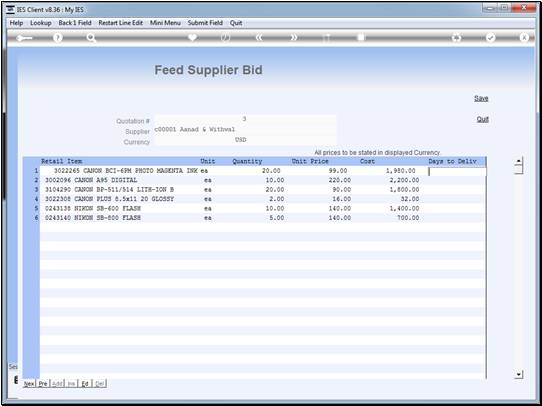Click the heart favorites icon
Image resolution: width=542 pixels, height=406 pixels.
click(x=192, y=38)
